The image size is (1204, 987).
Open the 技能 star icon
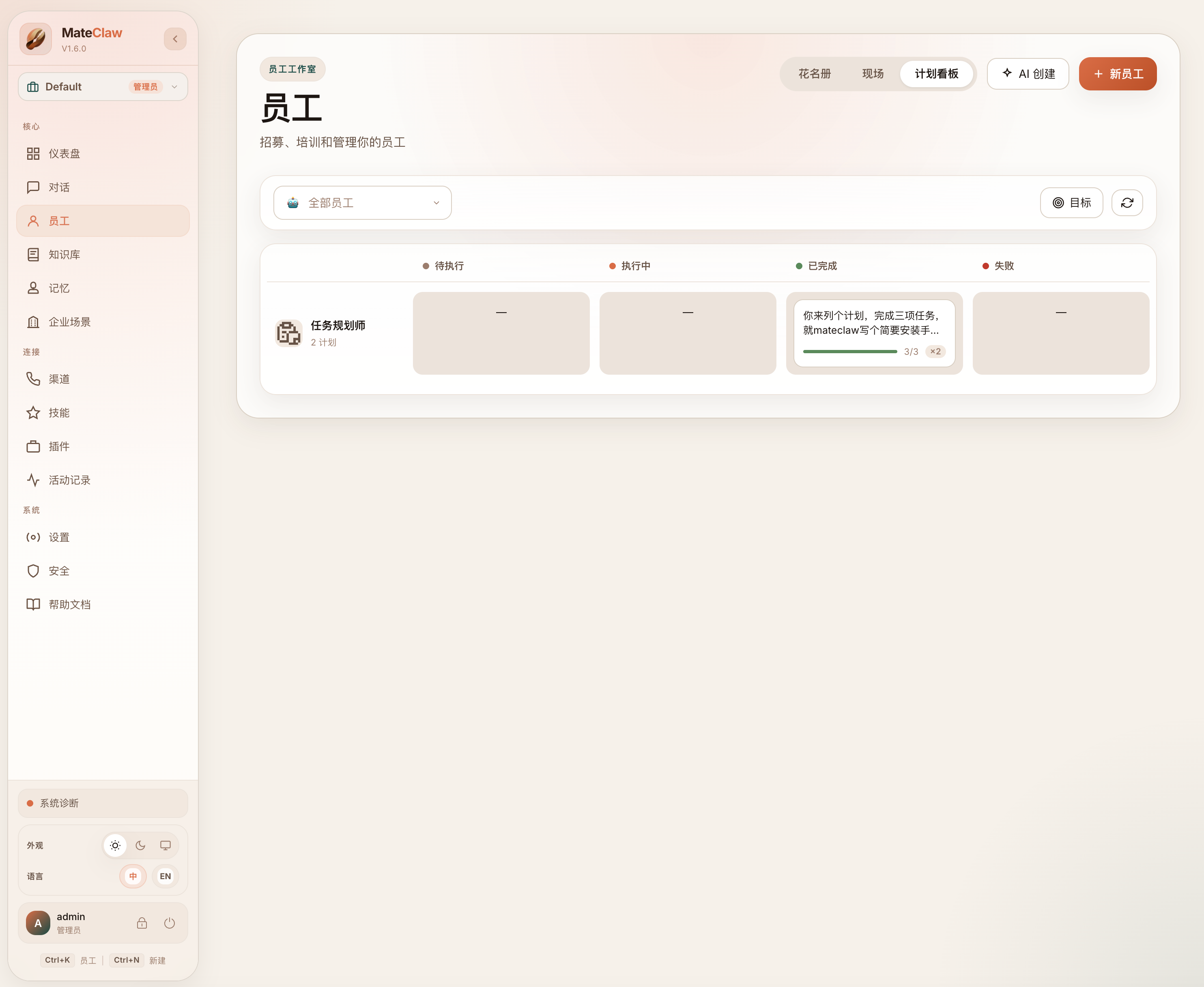33,413
